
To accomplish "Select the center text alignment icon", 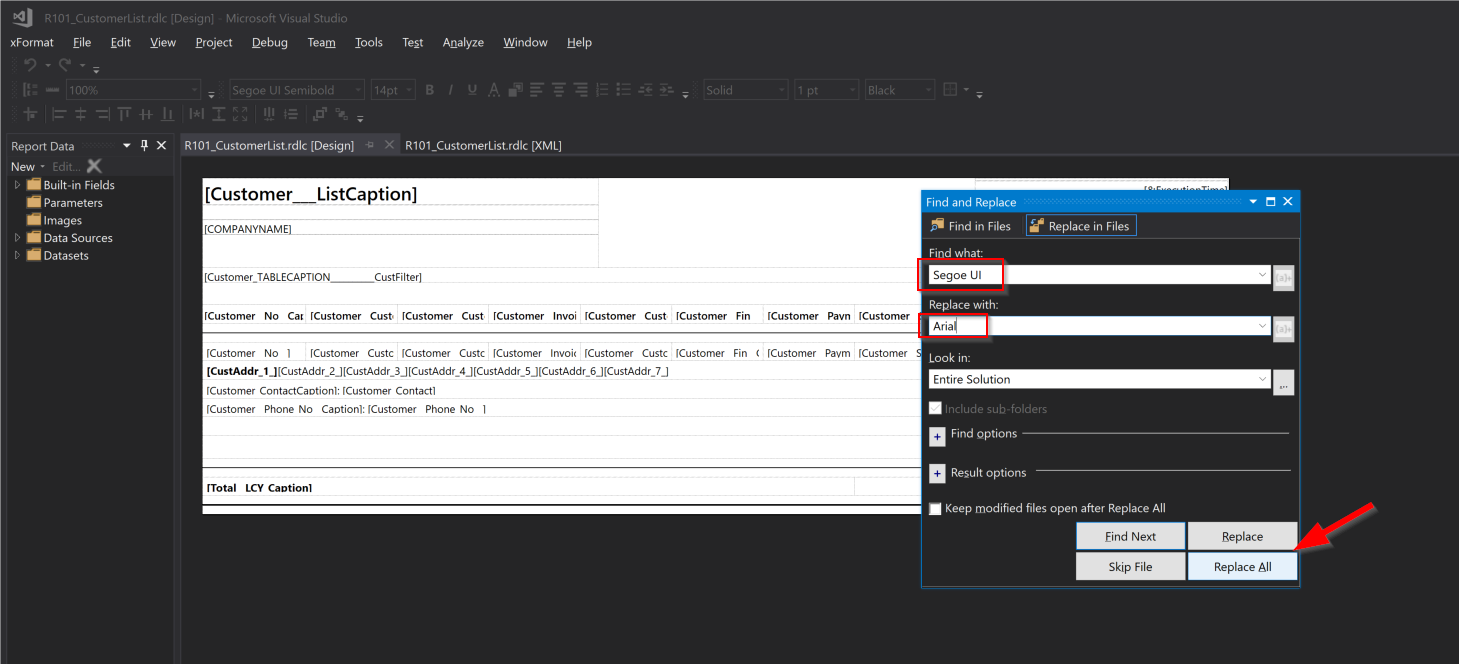I will tap(558, 89).
